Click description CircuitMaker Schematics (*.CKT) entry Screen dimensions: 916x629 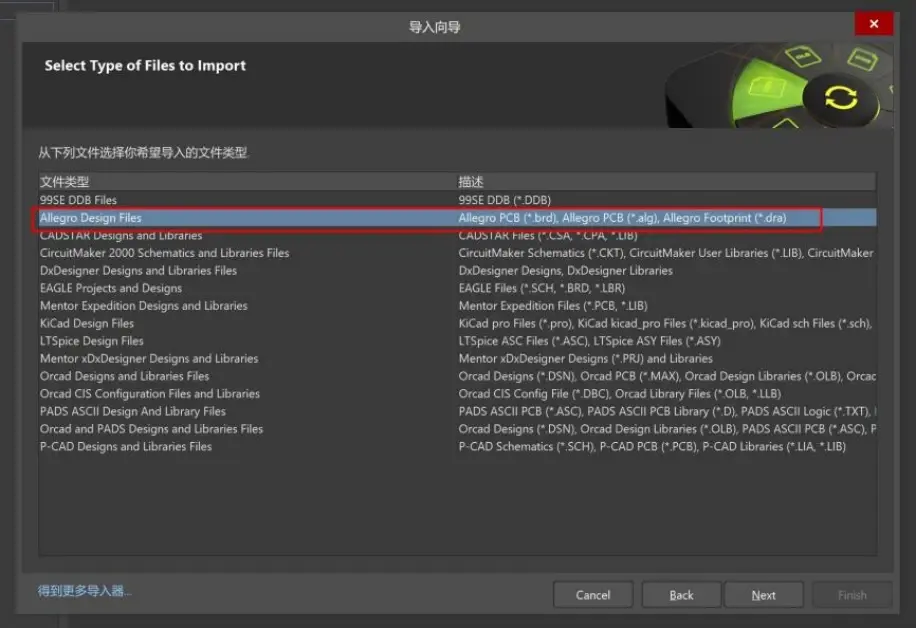(x=666, y=253)
